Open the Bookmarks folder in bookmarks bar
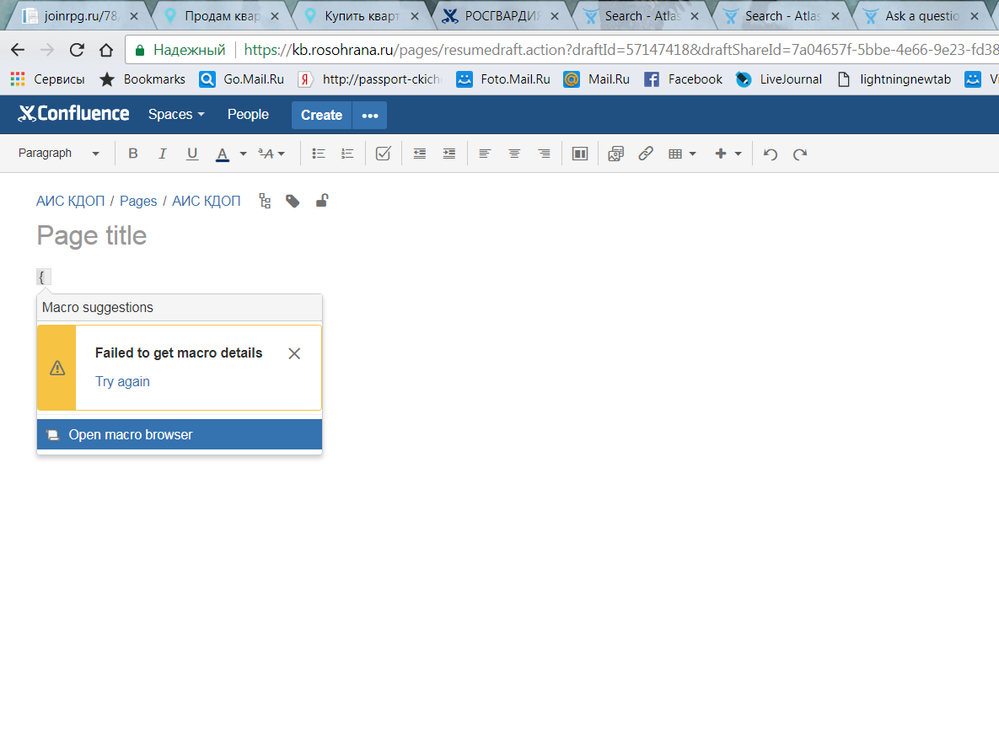This screenshot has width=999, height=732. pyautogui.click(x=143, y=79)
